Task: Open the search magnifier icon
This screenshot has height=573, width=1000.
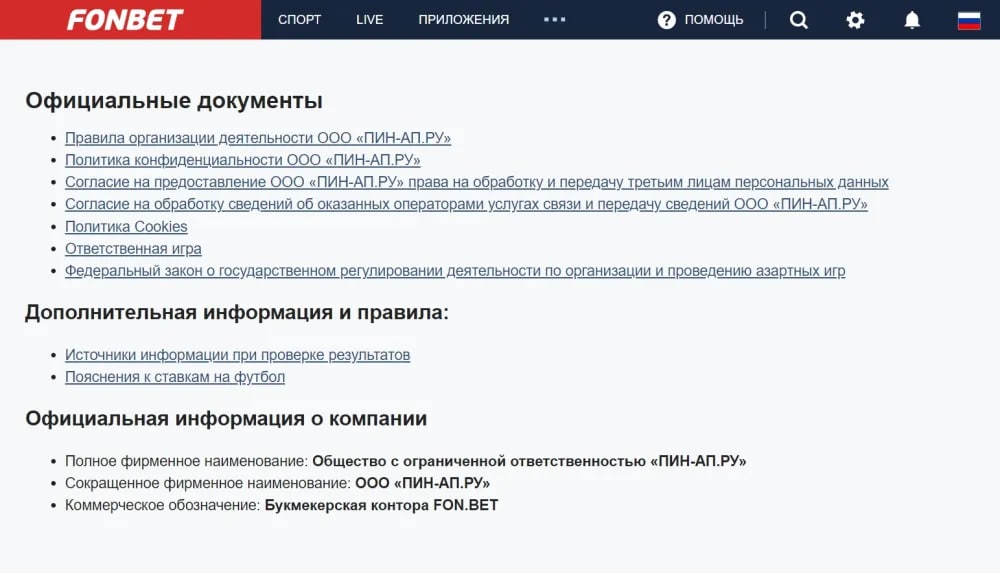Action: pos(798,20)
